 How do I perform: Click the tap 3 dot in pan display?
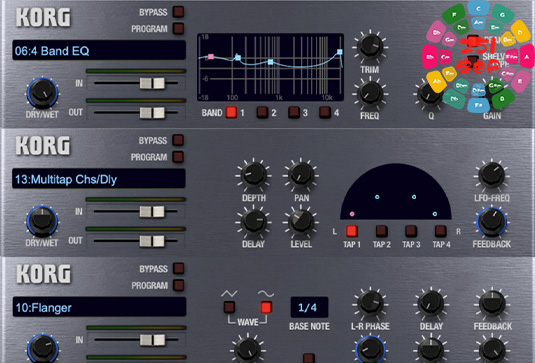click(x=414, y=197)
